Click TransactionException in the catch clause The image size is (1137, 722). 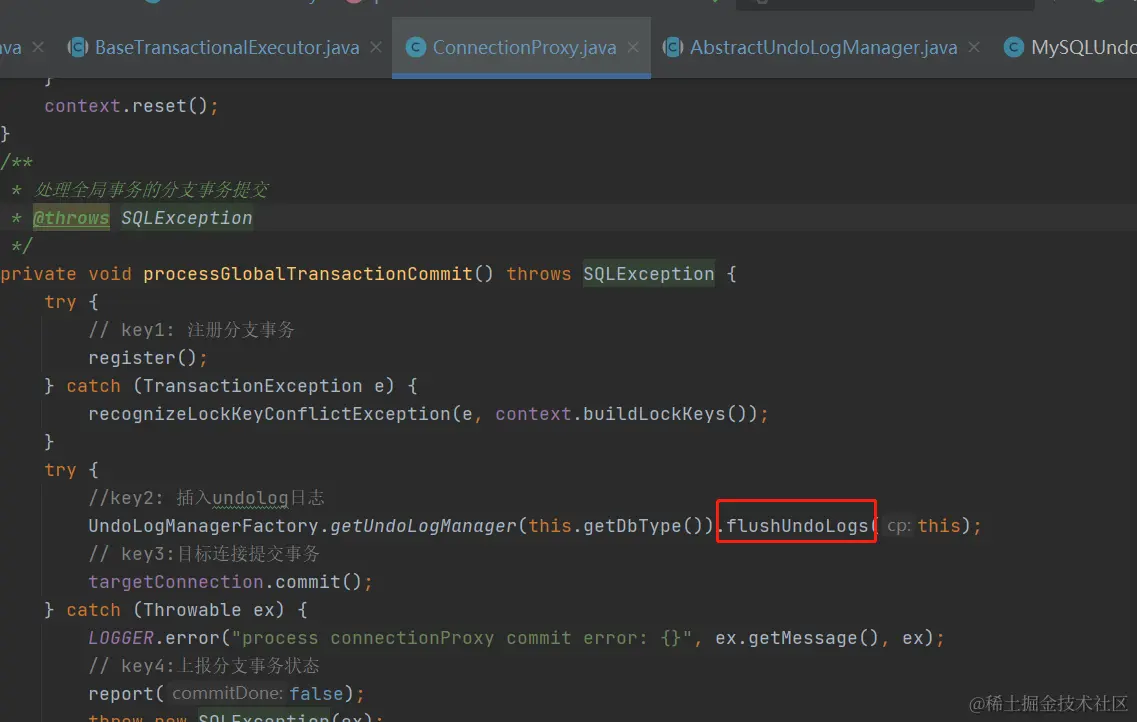click(x=252, y=386)
